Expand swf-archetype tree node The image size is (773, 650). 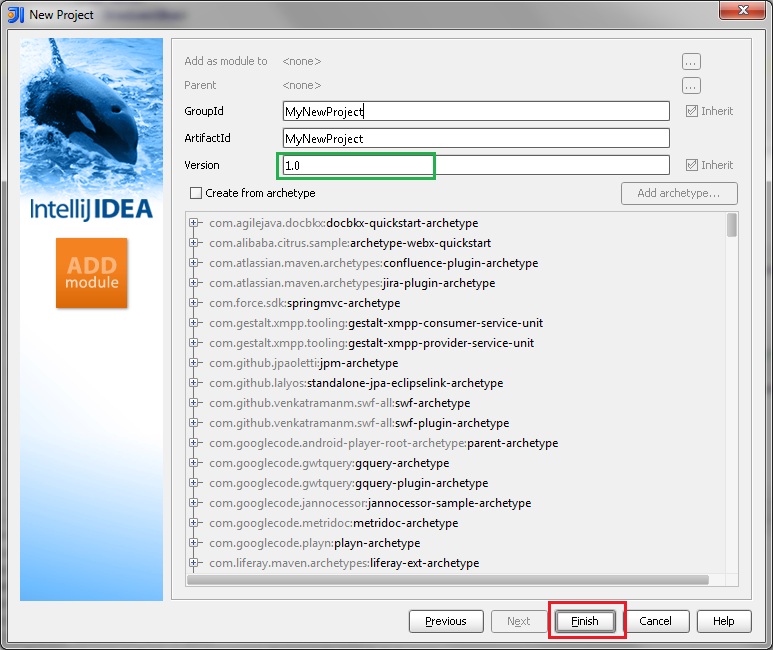tap(193, 403)
